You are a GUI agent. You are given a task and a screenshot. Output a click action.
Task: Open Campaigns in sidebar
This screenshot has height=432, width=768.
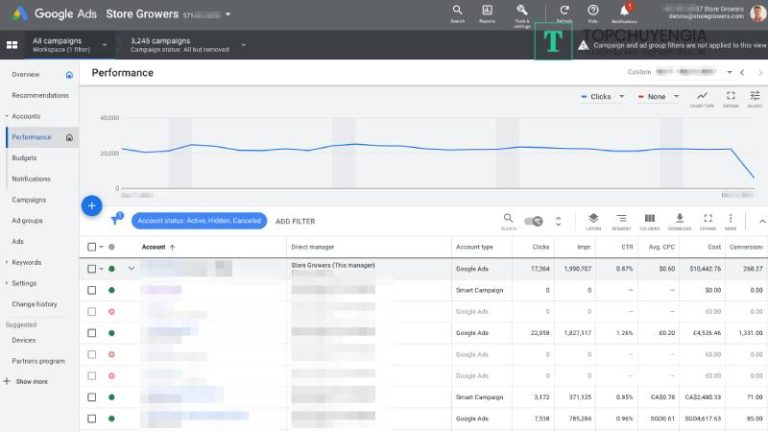click(29, 200)
